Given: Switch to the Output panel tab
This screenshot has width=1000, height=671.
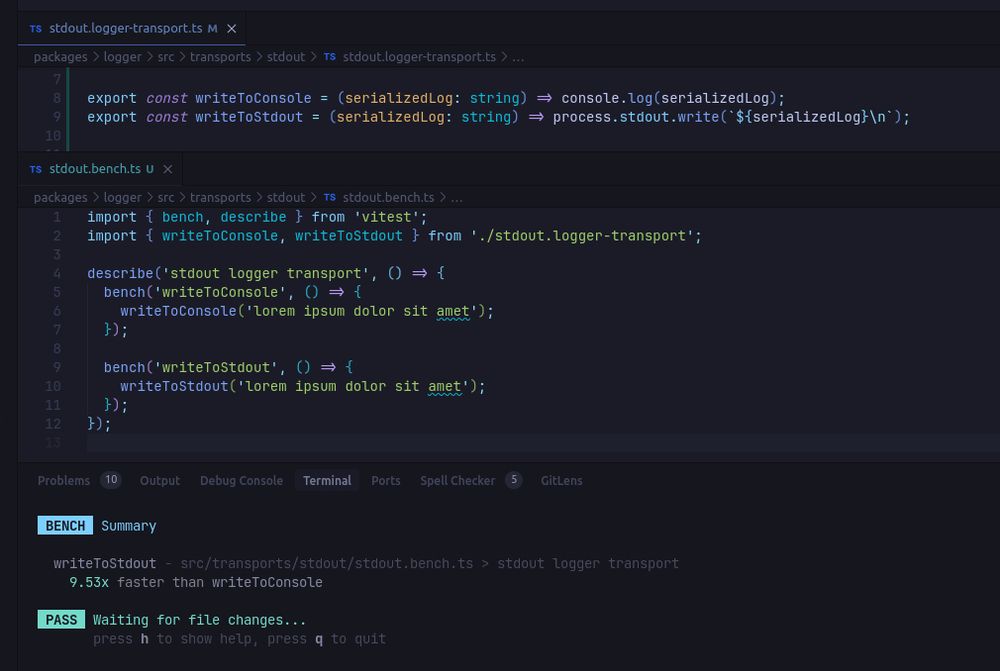Looking at the screenshot, I should tap(159, 480).
